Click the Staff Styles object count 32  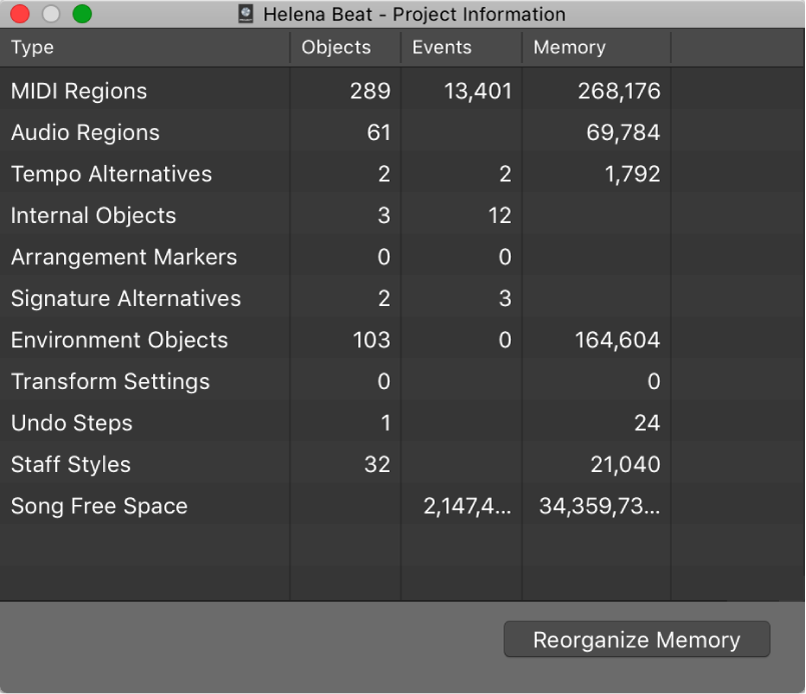(x=377, y=465)
